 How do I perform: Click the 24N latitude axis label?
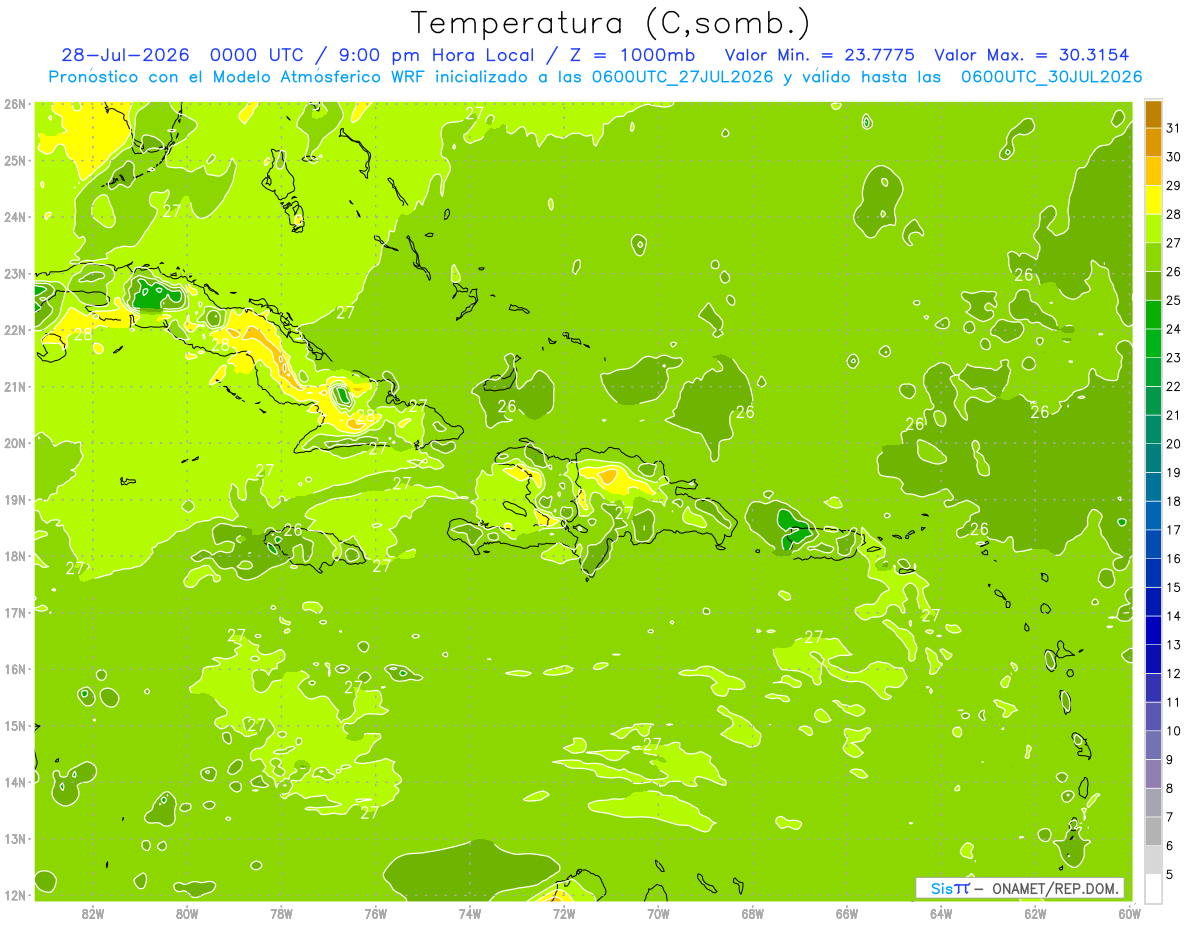point(14,217)
